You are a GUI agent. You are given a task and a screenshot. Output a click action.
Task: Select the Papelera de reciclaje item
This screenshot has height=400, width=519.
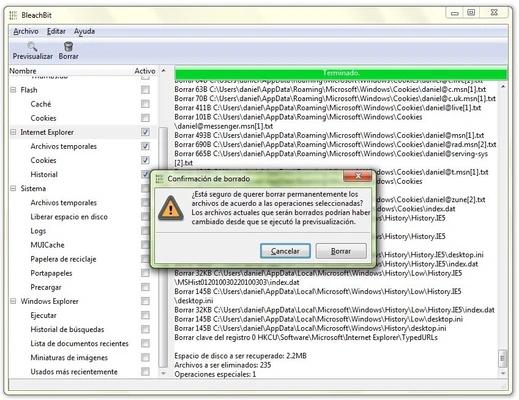pos(63,259)
